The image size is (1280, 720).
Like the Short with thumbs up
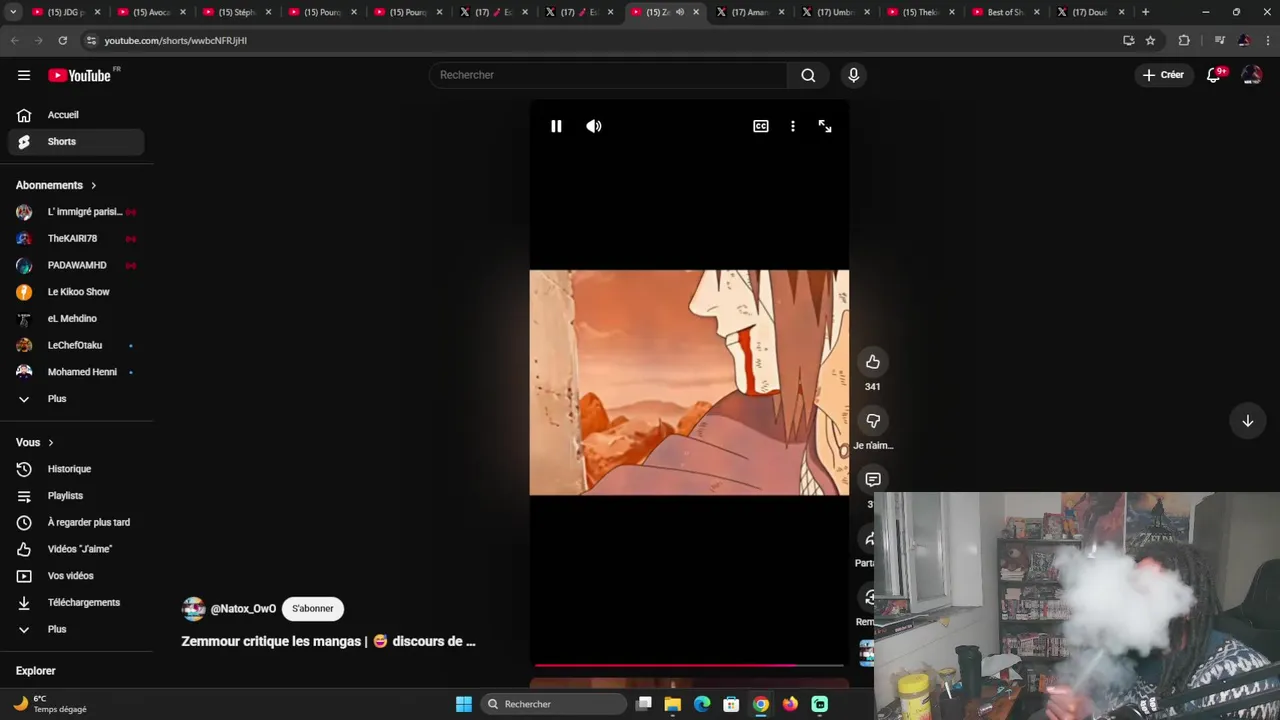(x=873, y=362)
